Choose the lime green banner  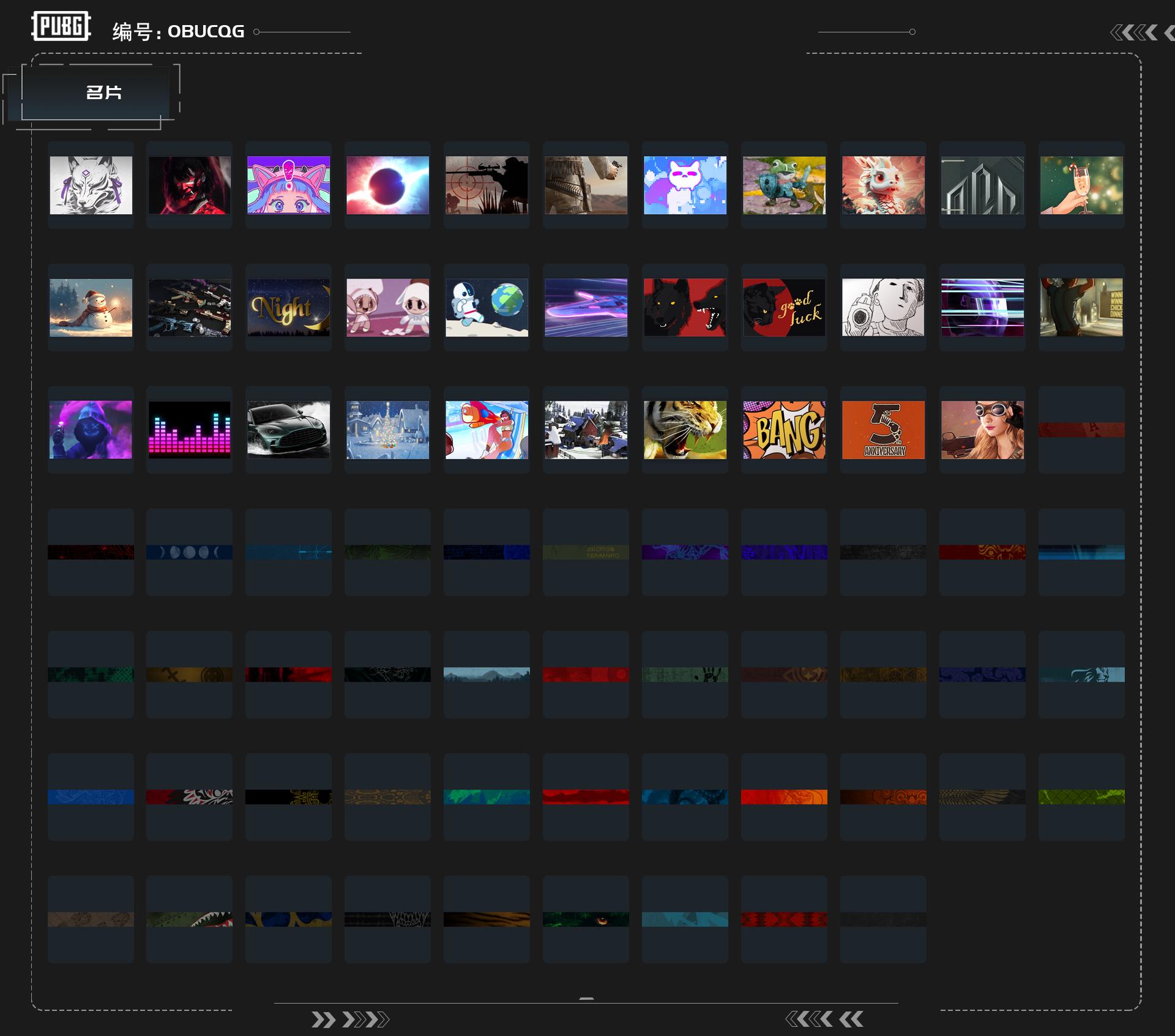[x=1082, y=797]
